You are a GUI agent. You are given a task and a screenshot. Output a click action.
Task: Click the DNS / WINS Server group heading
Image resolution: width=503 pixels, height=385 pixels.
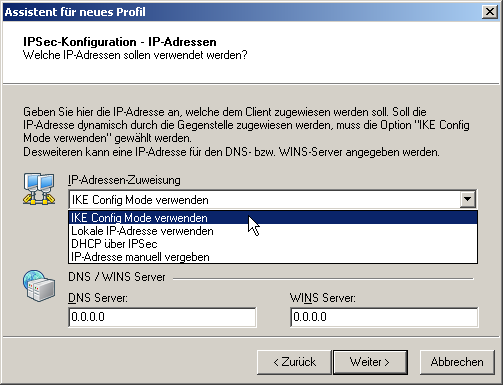click(x=117, y=277)
